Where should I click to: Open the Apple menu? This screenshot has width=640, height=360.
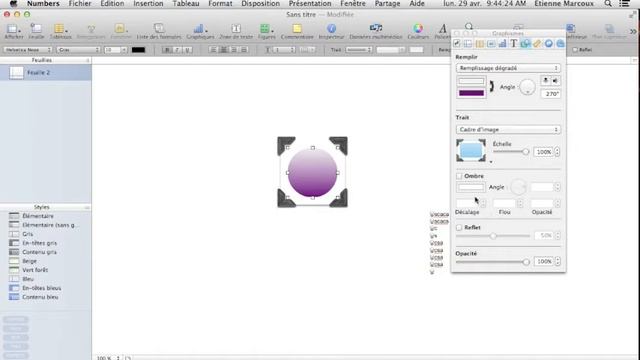(13, 4)
